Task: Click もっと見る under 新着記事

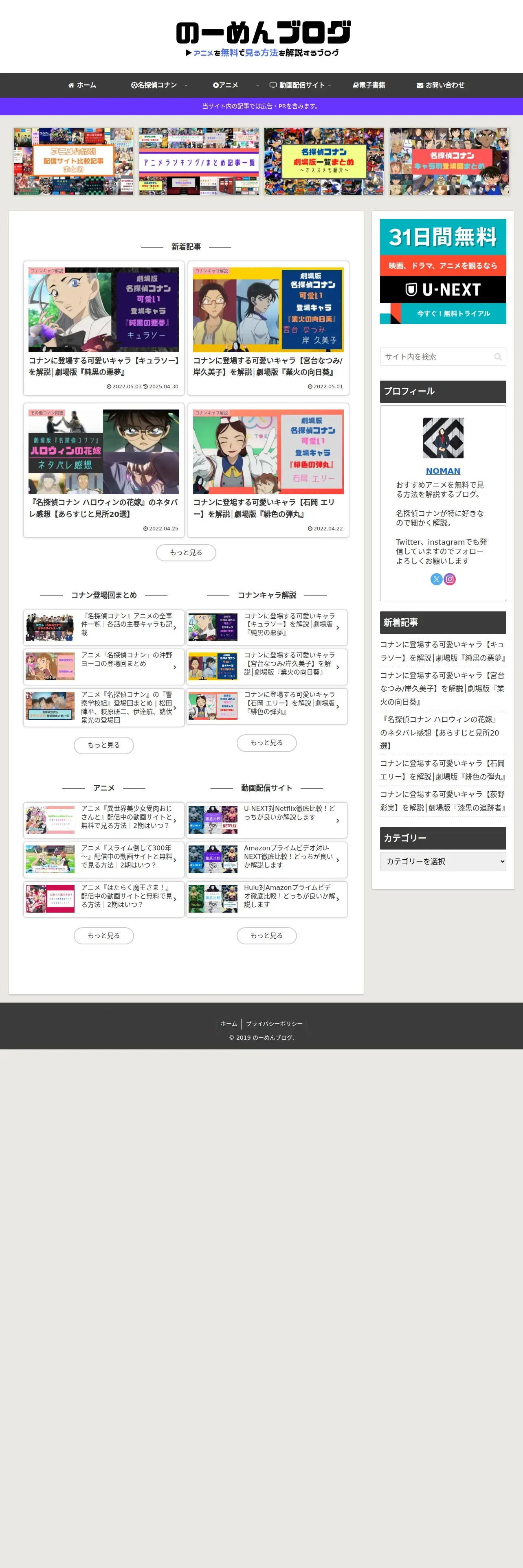Action: point(186,552)
